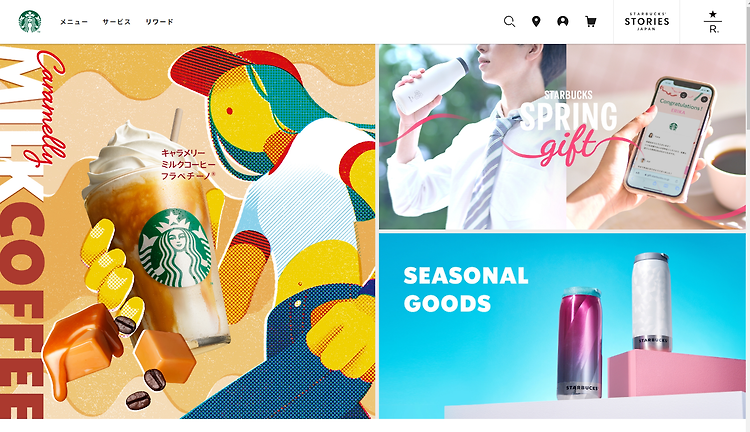Screen dimensions: 750x432
Task: Click the キャラメリー ミルクコーヒー フラペチーノ text
Action: tap(188, 165)
